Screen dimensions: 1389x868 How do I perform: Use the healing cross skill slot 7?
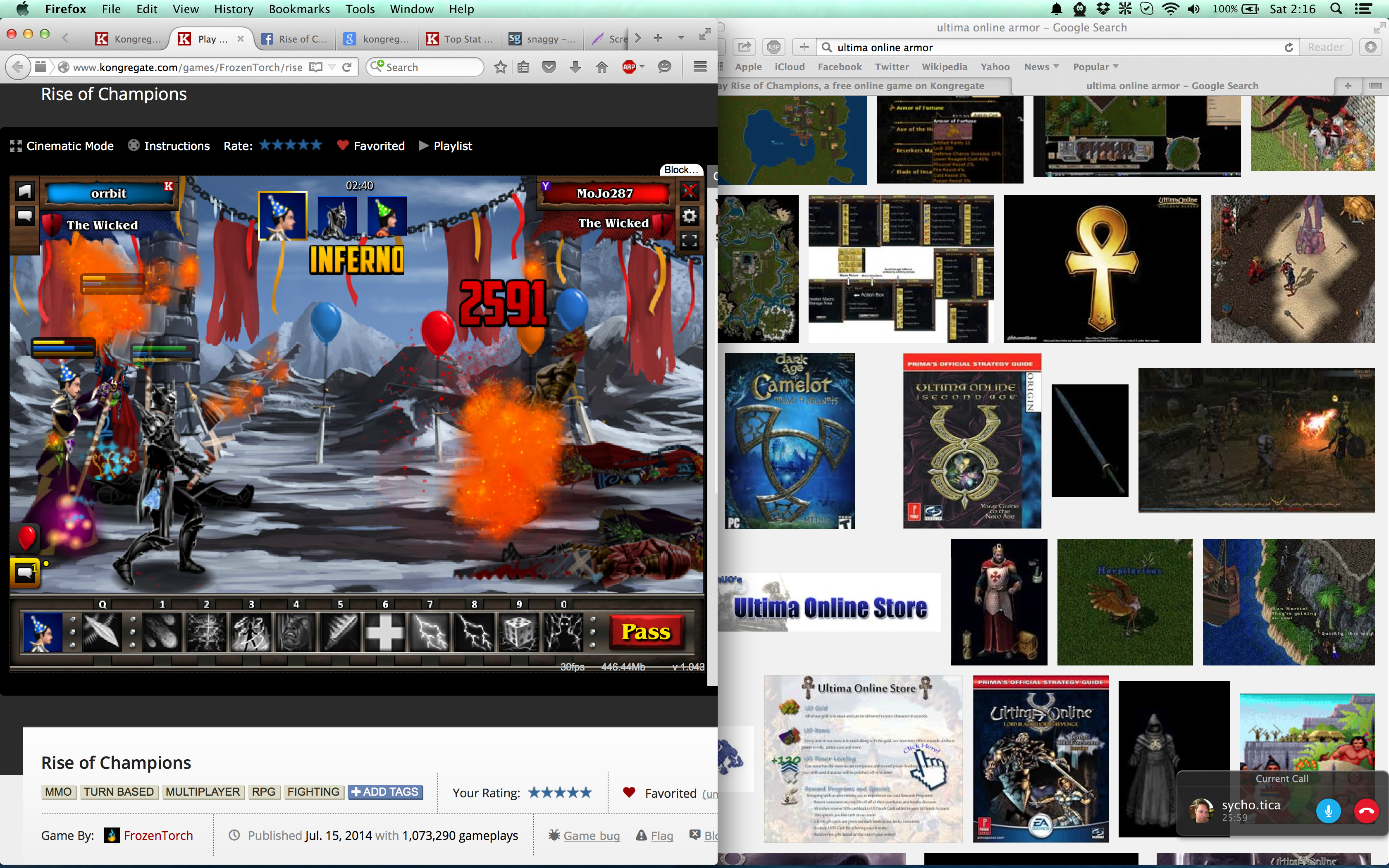384,633
